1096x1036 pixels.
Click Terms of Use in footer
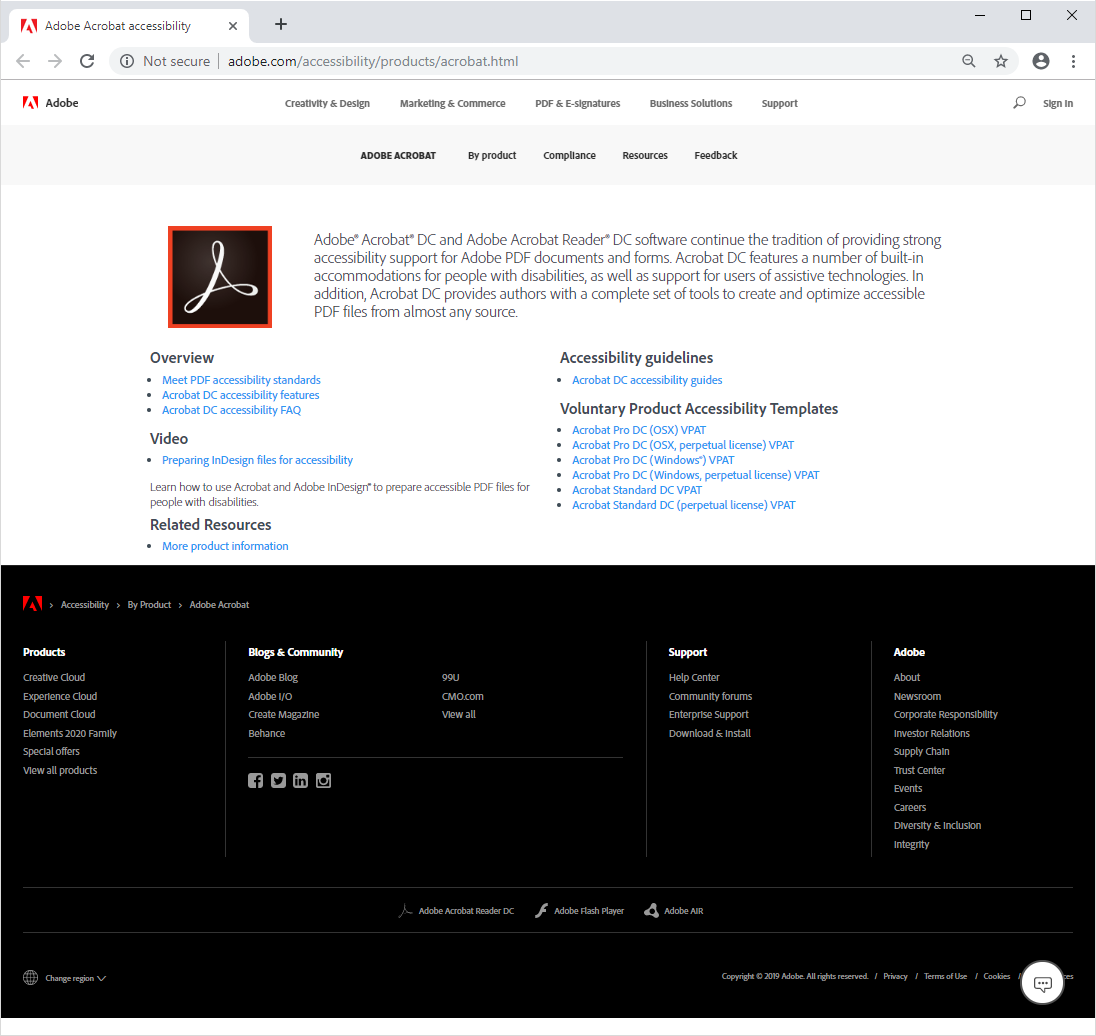(945, 976)
